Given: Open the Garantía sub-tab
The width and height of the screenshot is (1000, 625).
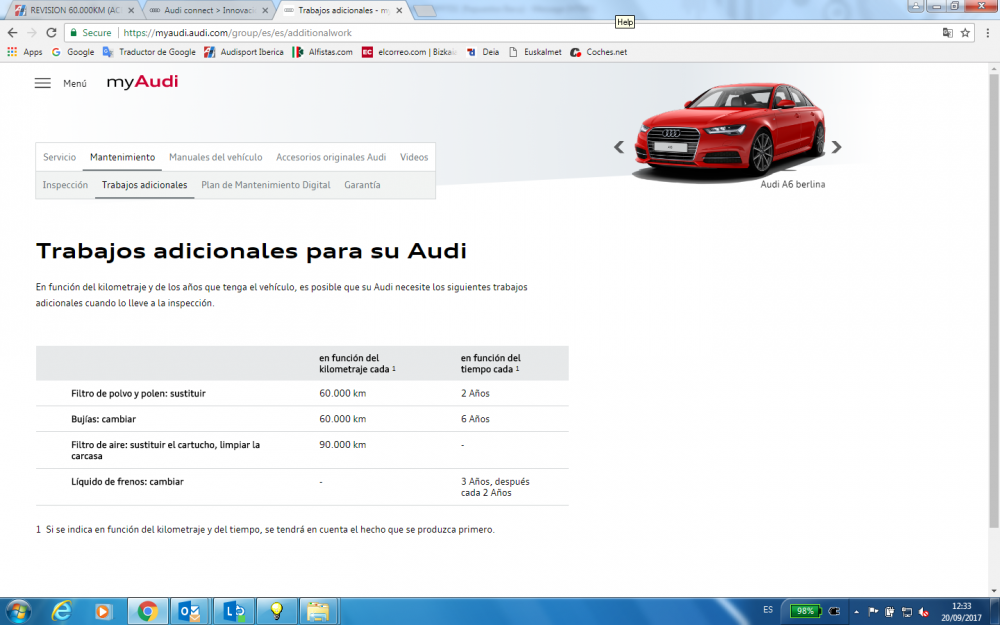Looking at the screenshot, I should (x=362, y=185).
